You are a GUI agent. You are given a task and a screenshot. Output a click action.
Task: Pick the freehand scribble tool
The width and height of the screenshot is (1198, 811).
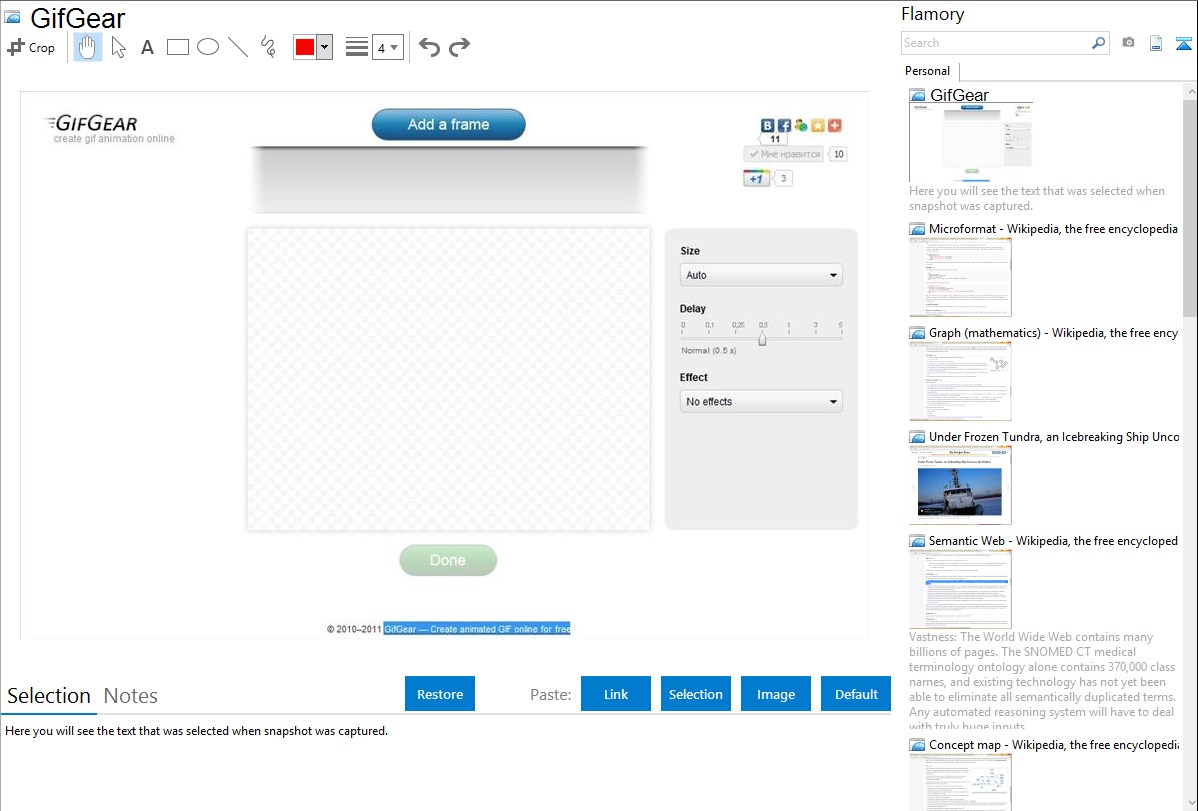[x=268, y=47]
